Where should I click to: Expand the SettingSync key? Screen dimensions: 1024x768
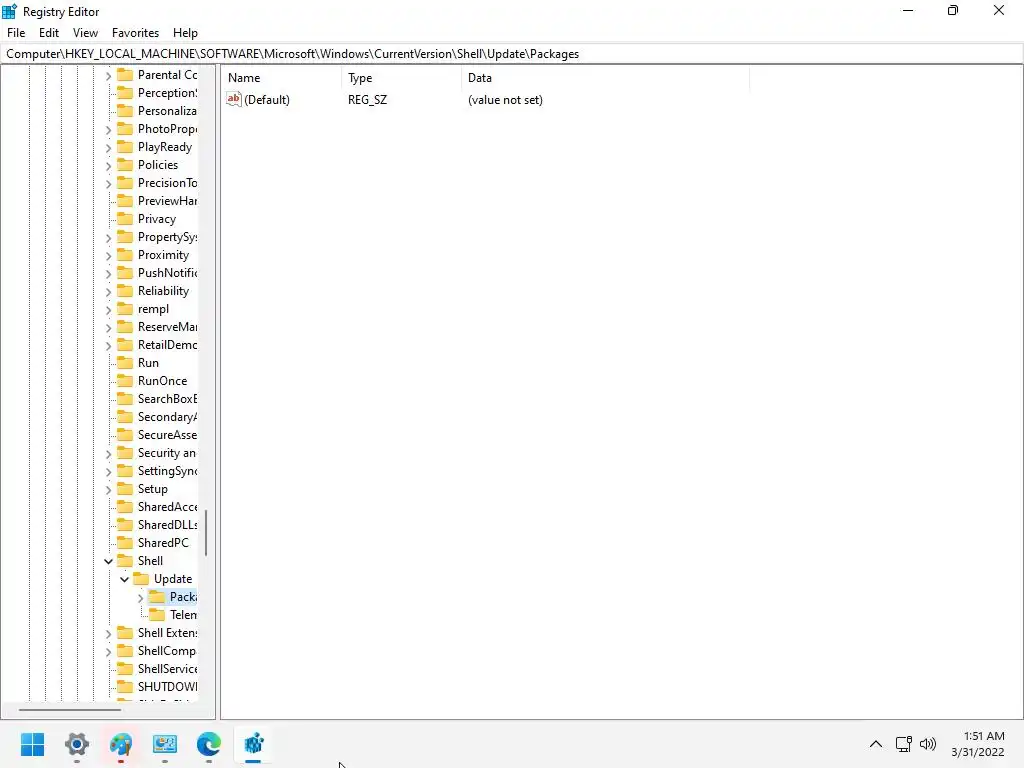(x=108, y=472)
